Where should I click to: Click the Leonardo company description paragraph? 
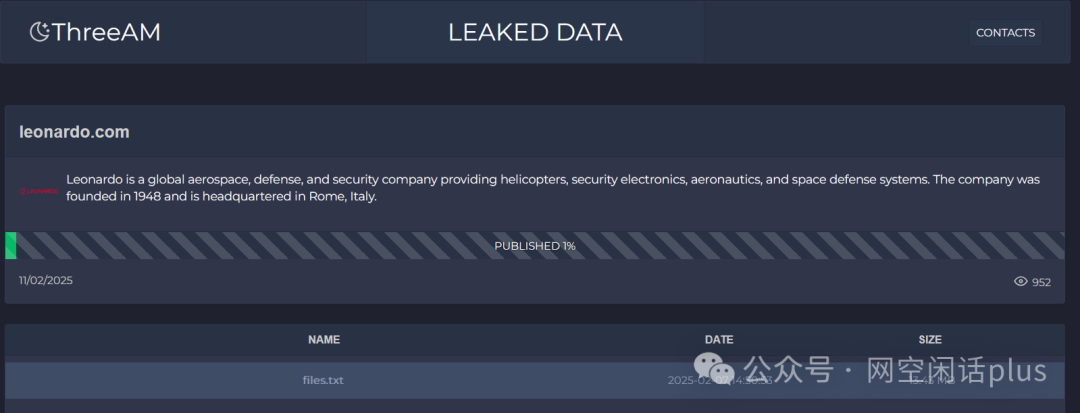click(553, 188)
